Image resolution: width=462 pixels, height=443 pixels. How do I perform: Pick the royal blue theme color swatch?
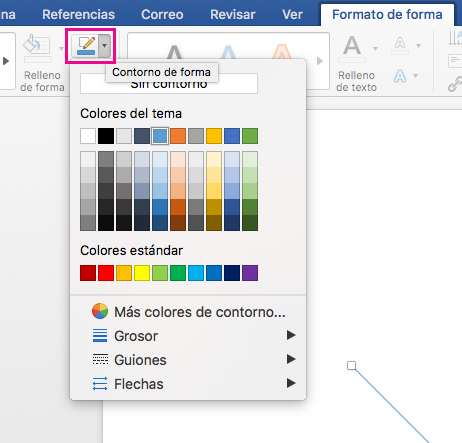pyautogui.click(x=232, y=136)
